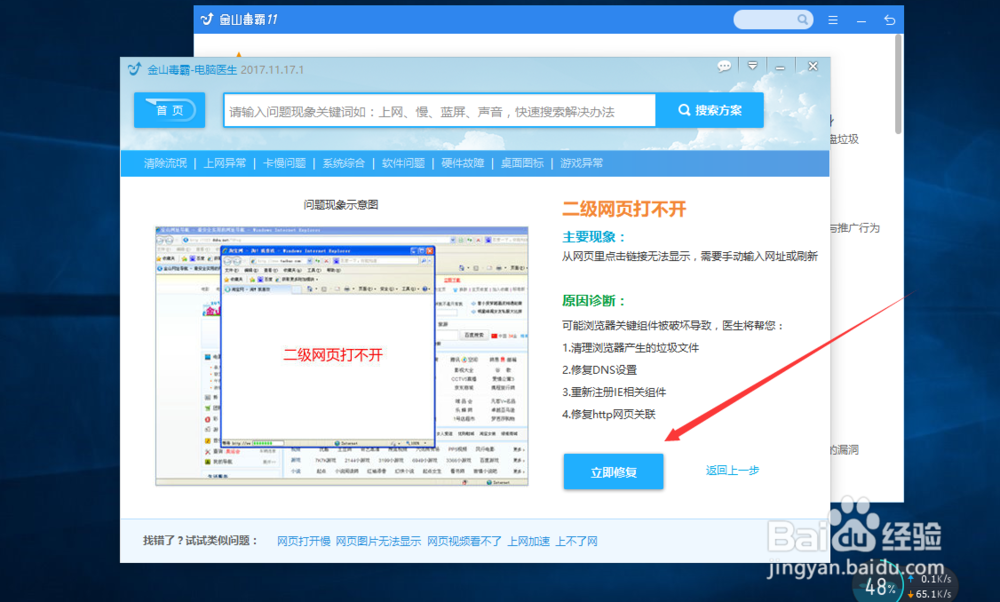Click the problem illustration screenshot thumbnail
Viewport: 1000px width, 602px height.
coord(342,356)
